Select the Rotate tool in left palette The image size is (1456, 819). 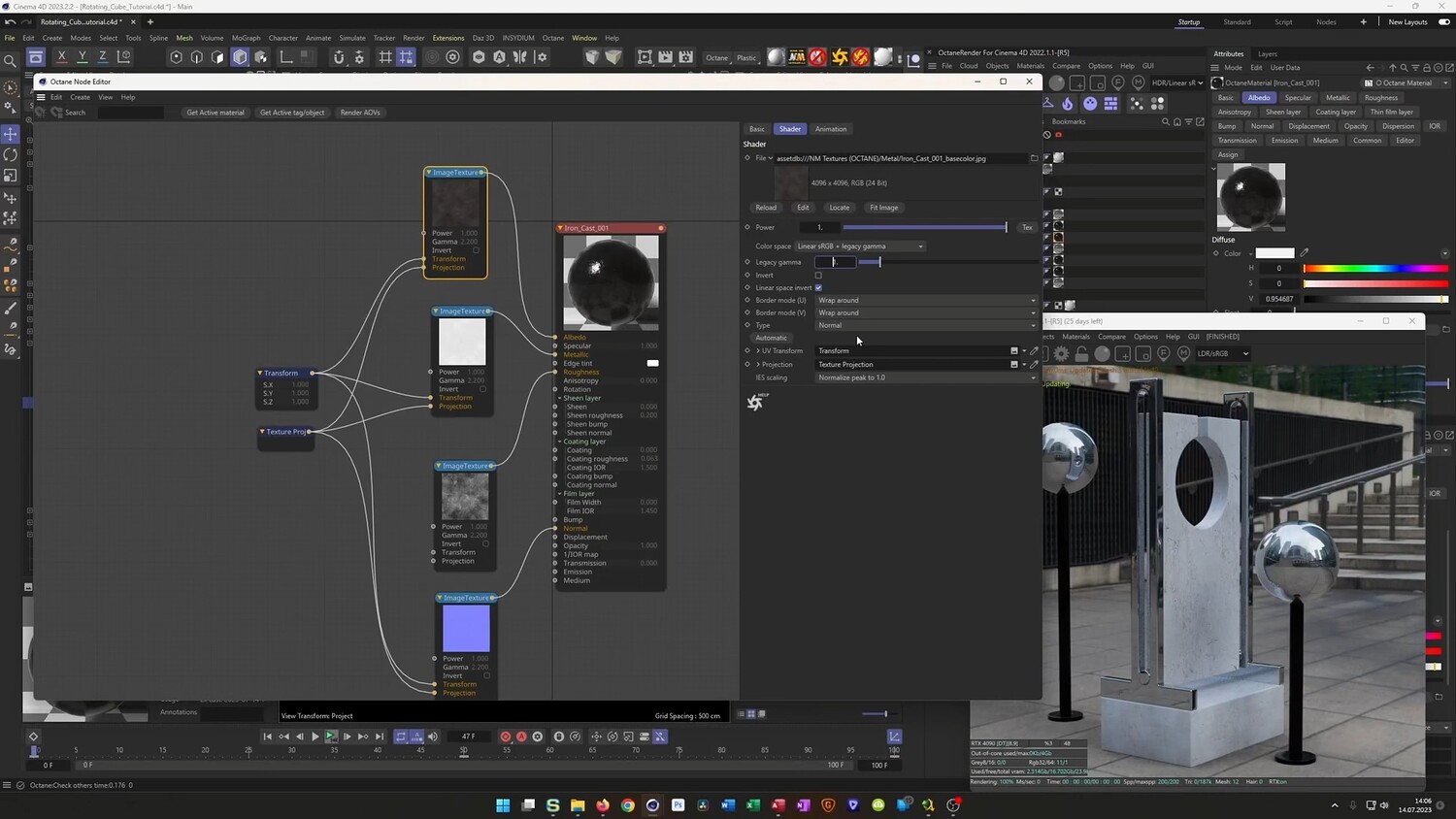point(11,155)
